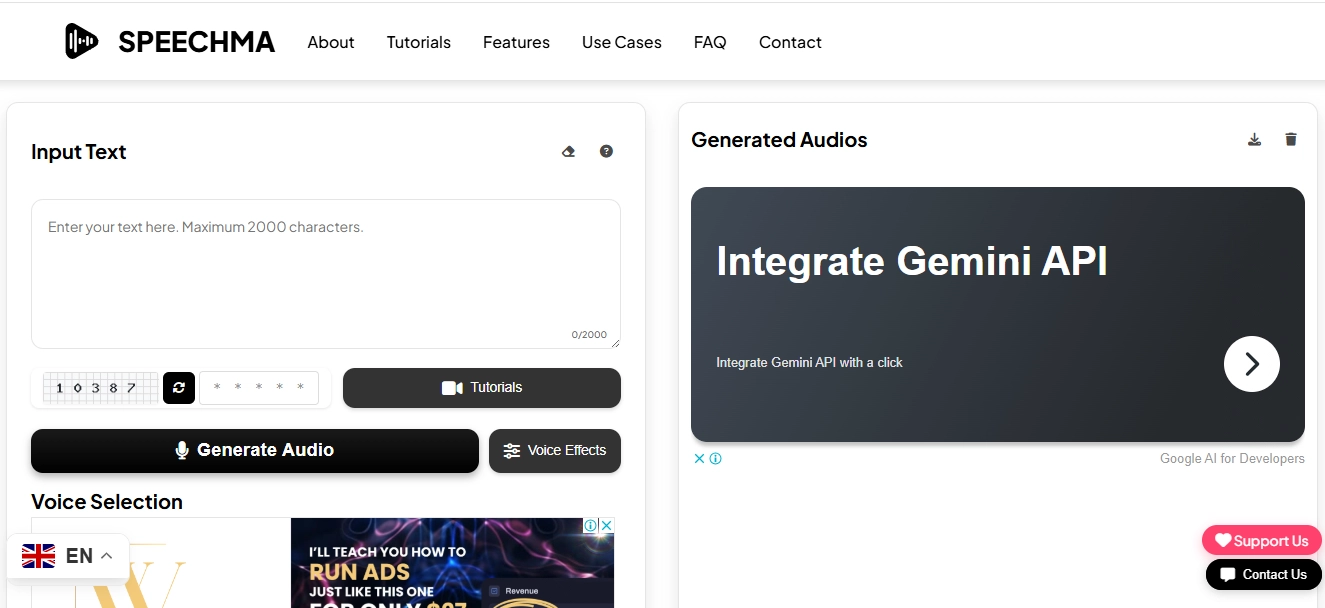Delete all audios using the trash icon
The width and height of the screenshot is (1325, 608).
pos(1290,139)
